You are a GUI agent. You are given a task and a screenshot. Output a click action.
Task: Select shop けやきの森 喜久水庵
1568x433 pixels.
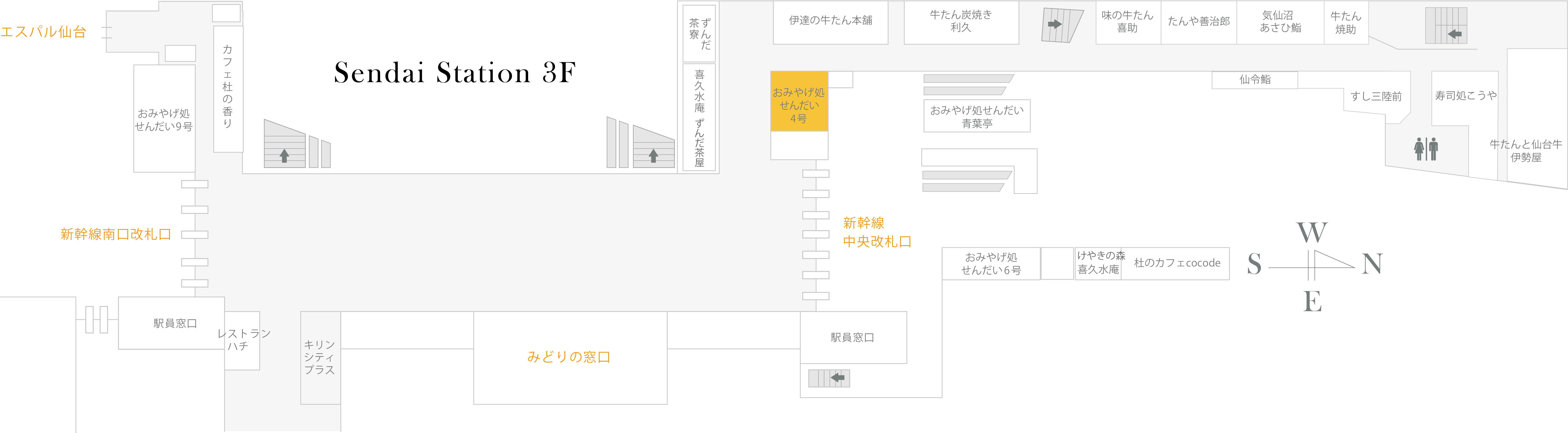click(x=1098, y=263)
